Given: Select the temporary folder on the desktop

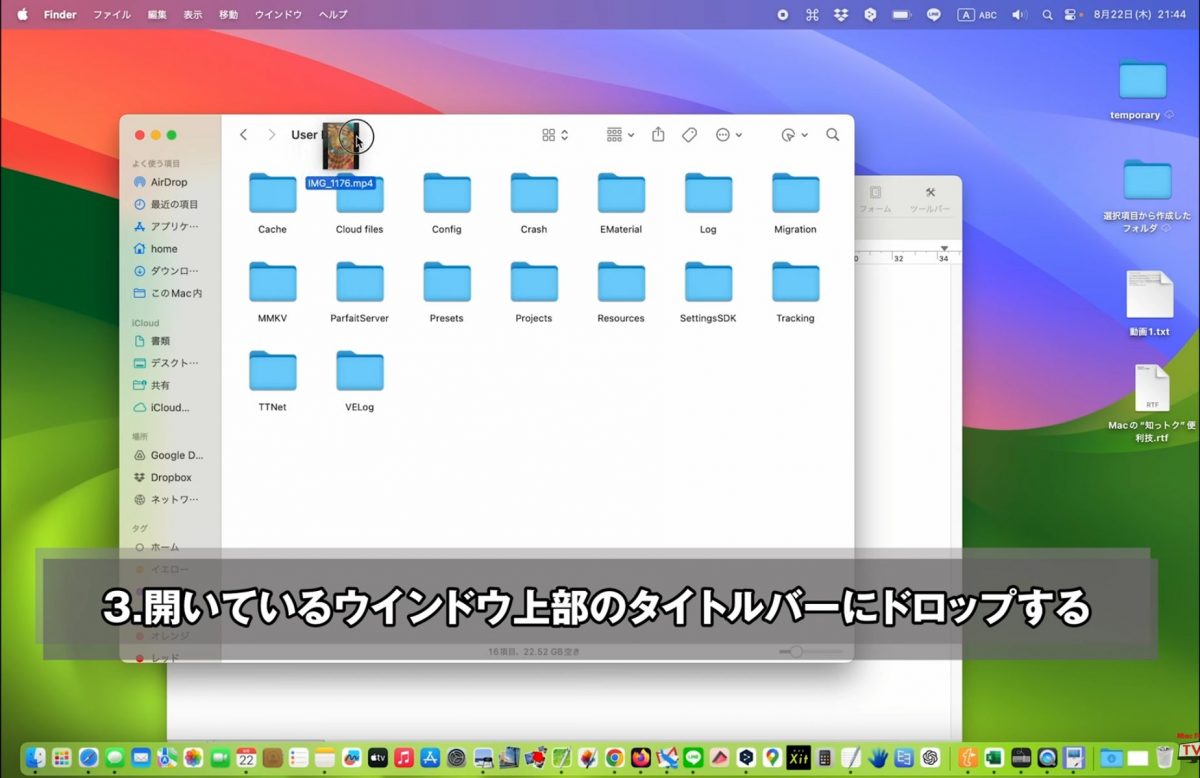Looking at the screenshot, I should 1142,90.
